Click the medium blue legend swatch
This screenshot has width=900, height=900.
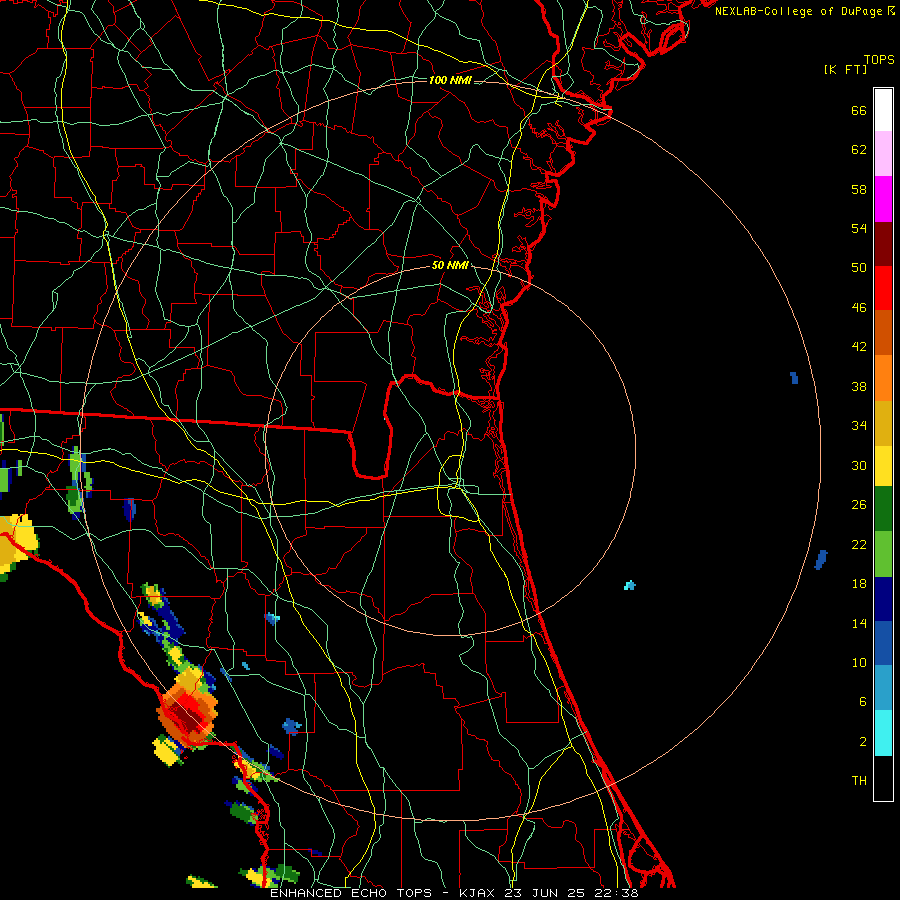[x=883, y=643]
